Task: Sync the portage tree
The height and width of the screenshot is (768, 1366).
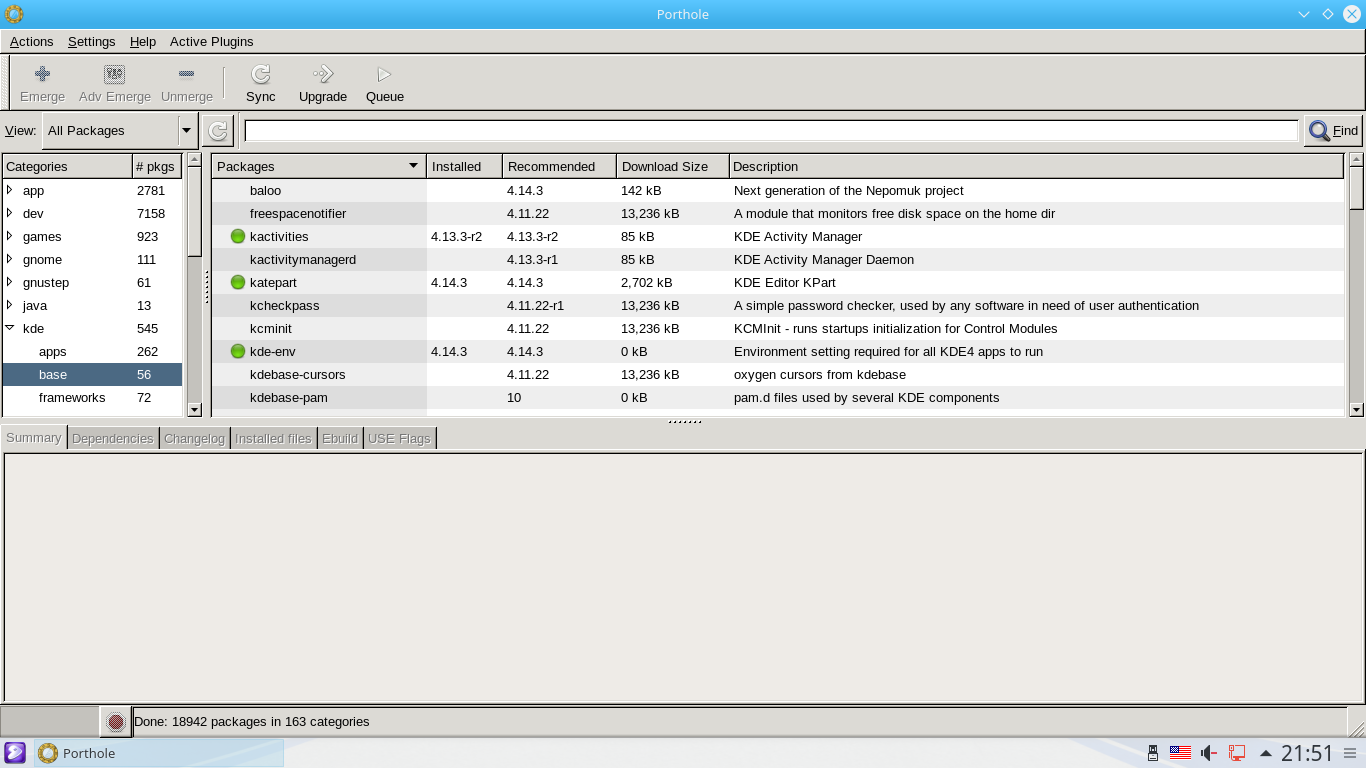Action: coord(261,83)
